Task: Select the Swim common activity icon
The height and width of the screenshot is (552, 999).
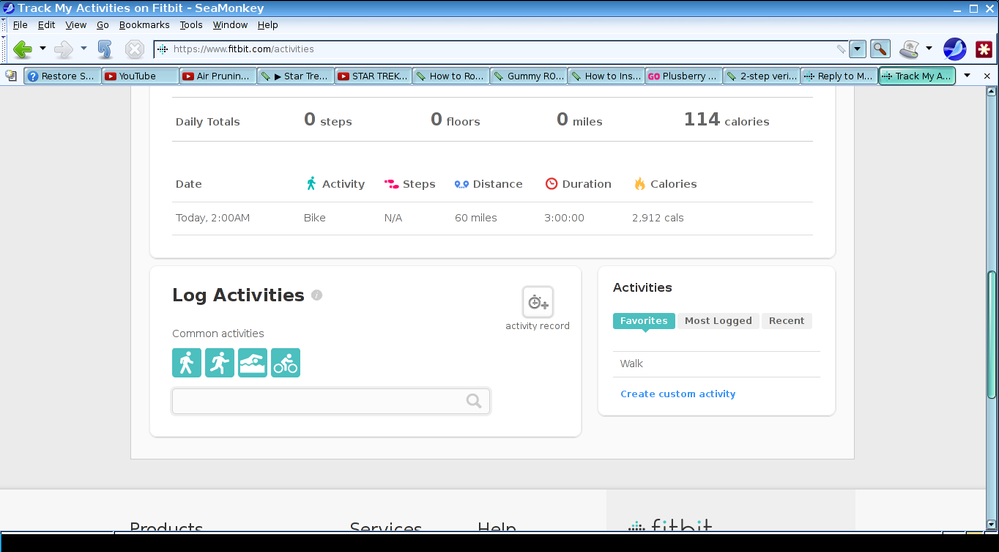Action: pos(252,363)
